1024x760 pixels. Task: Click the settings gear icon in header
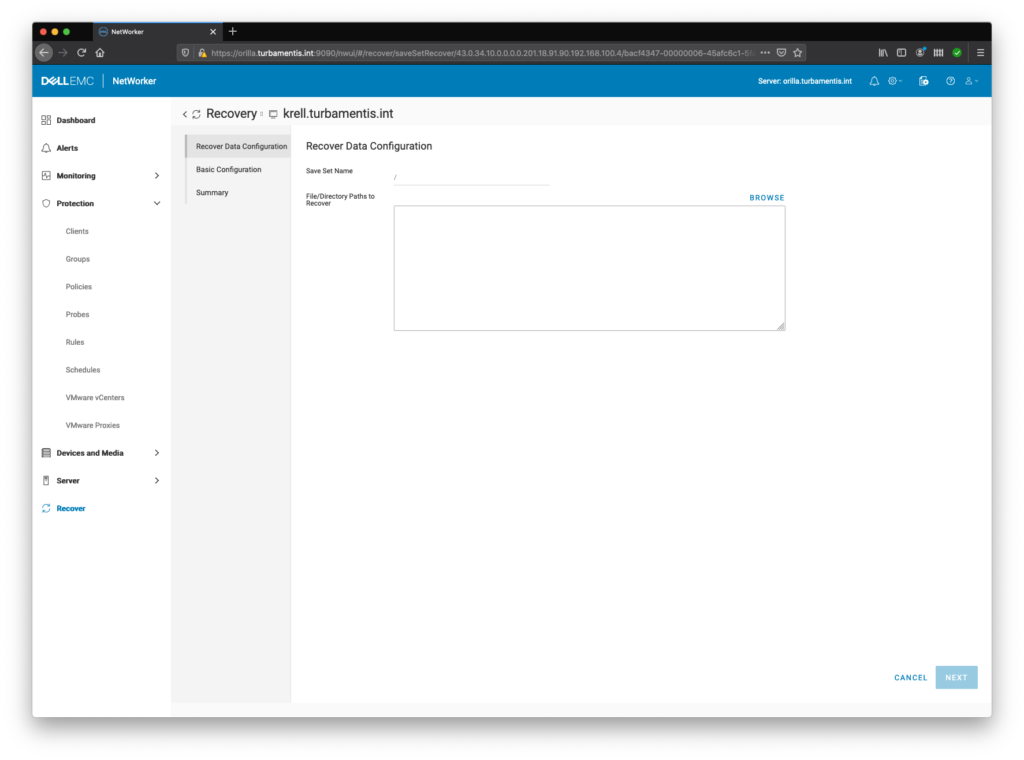[892, 81]
